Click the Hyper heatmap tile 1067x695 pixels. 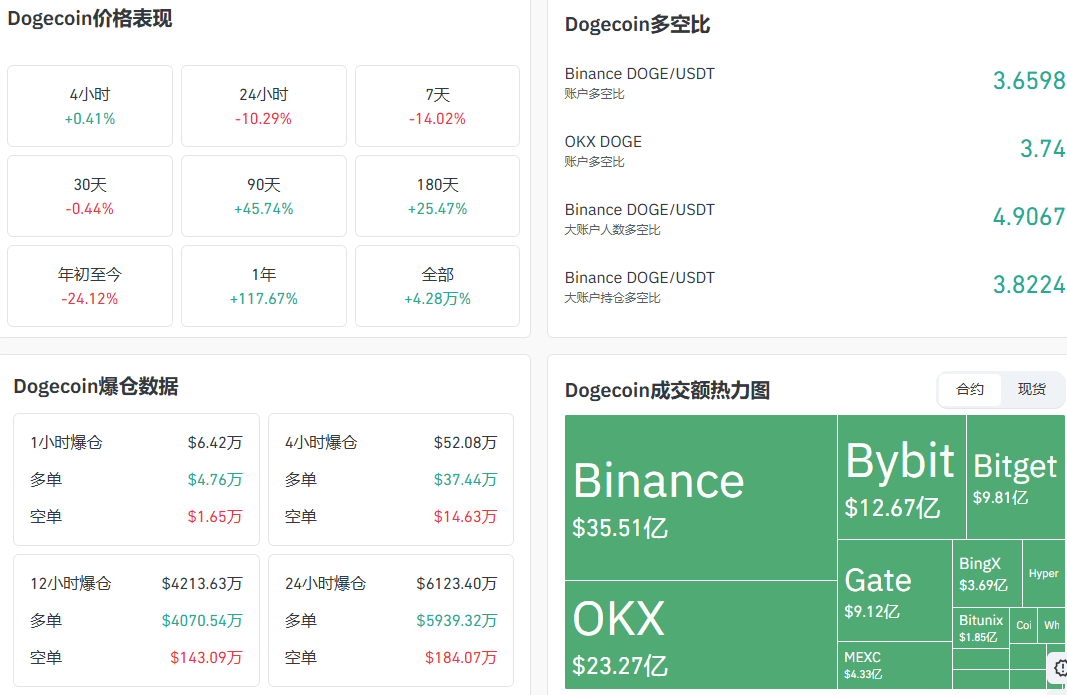(1044, 573)
